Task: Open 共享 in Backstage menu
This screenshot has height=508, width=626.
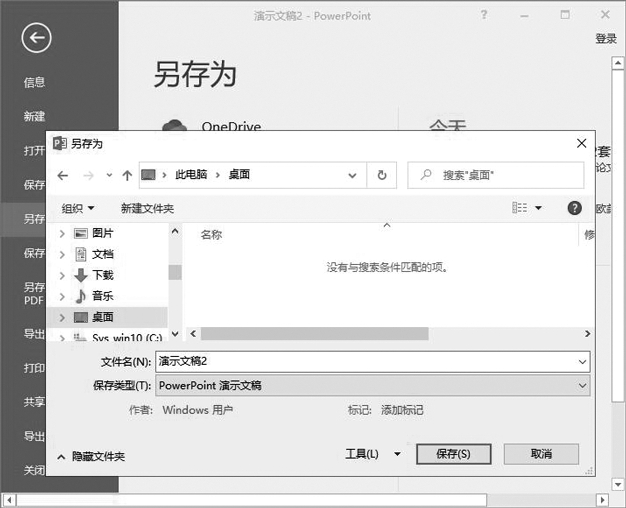Action: coord(34,402)
